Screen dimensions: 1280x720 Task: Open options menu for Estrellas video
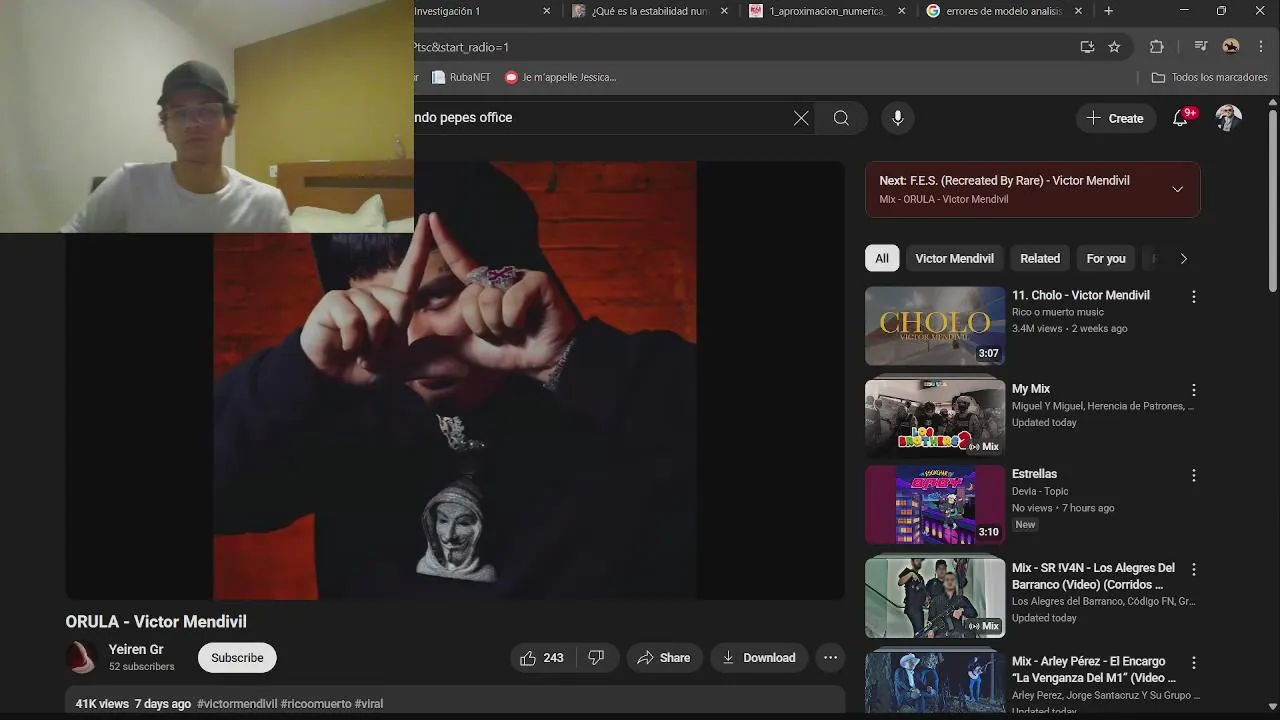(1193, 476)
